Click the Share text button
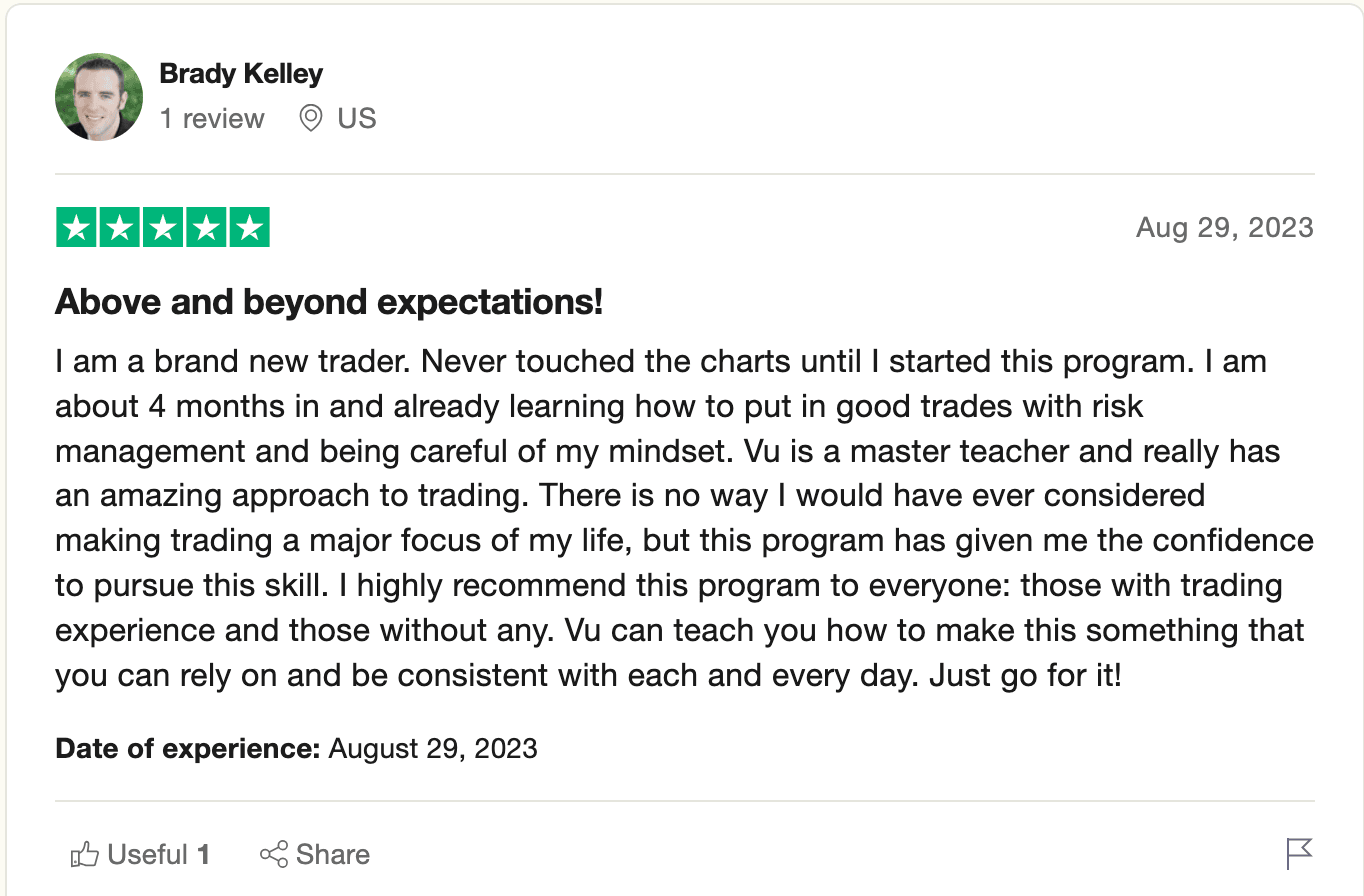This screenshot has width=1364, height=896. (333, 855)
